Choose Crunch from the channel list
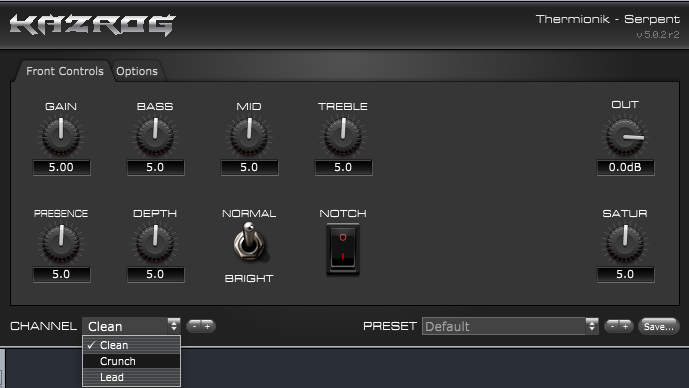This screenshot has width=689, height=388. click(x=131, y=361)
